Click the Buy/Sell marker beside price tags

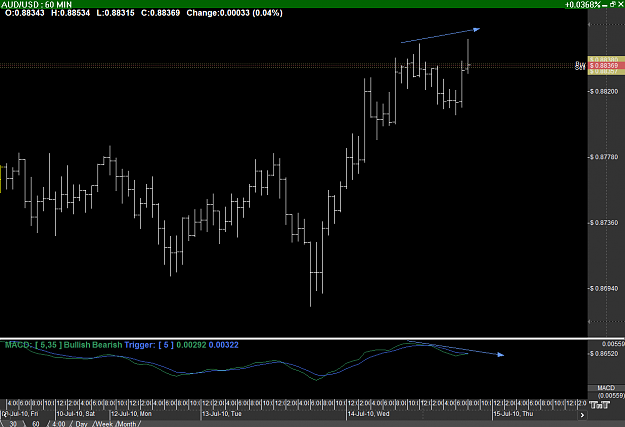pyautogui.click(x=580, y=66)
